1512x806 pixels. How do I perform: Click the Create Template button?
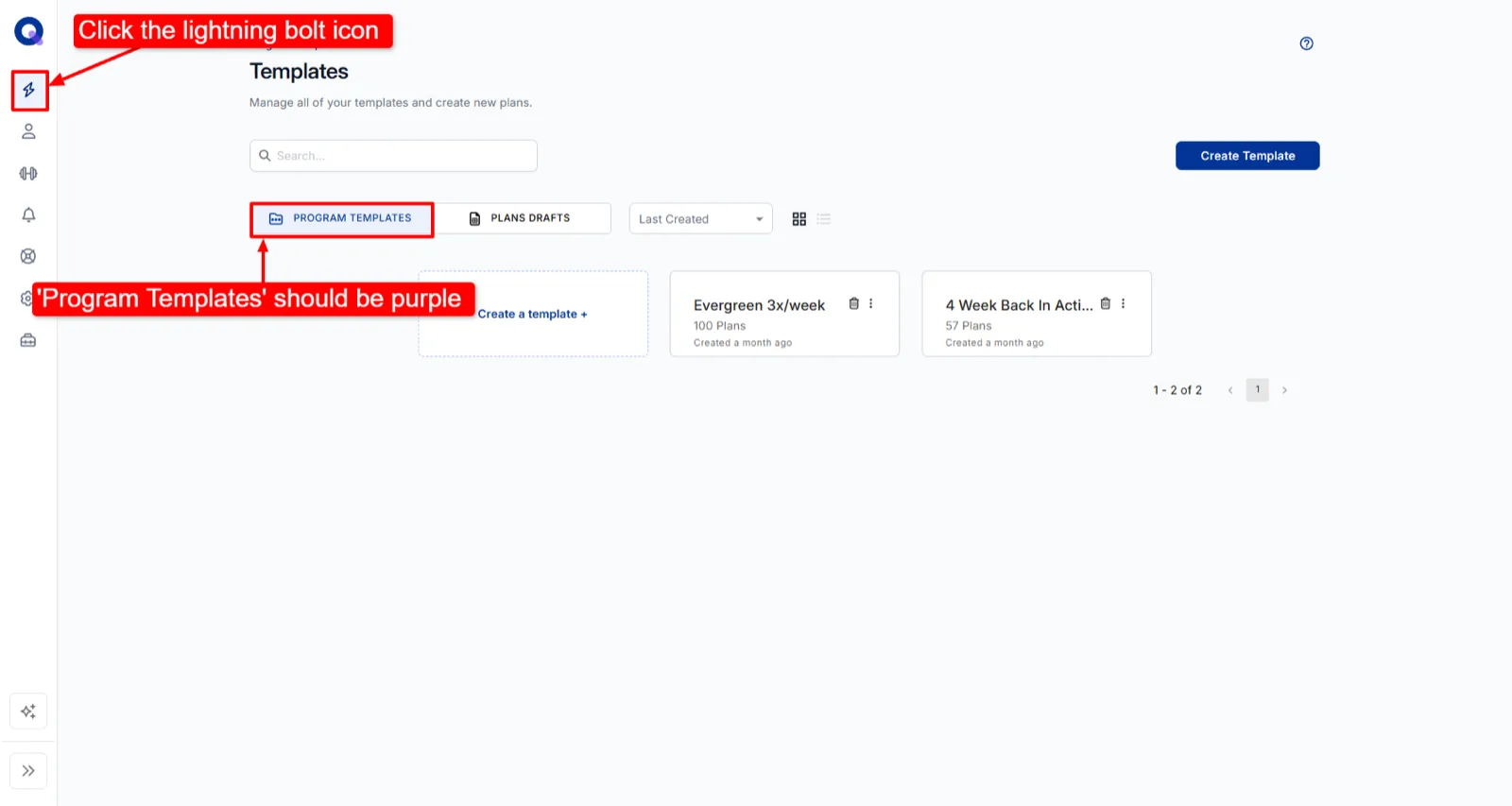[x=1247, y=156]
